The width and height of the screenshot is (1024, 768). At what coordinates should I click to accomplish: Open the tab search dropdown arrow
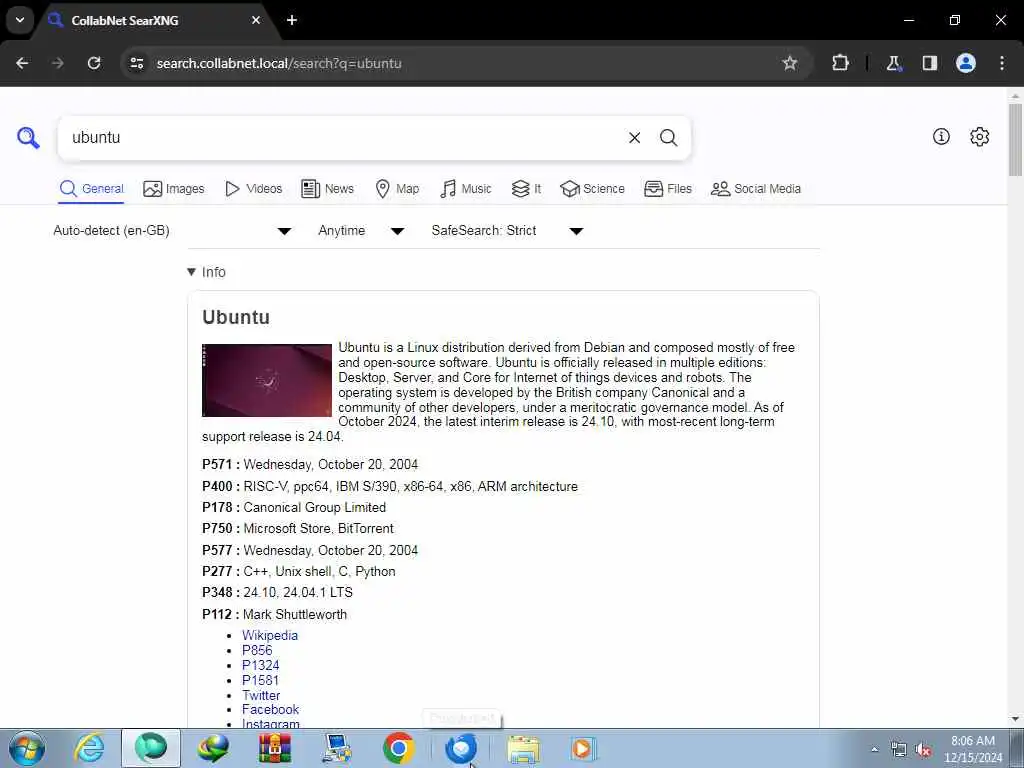pos(20,20)
